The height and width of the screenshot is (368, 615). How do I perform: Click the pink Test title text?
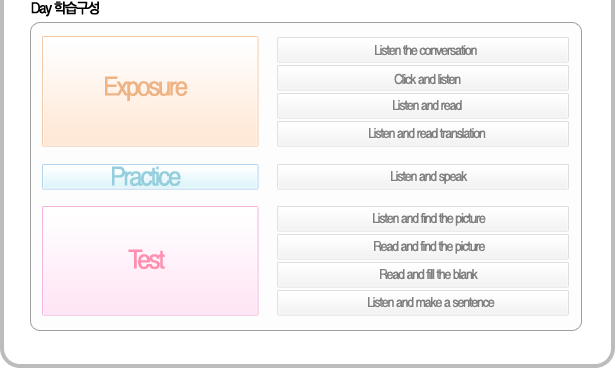[x=147, y=259]
